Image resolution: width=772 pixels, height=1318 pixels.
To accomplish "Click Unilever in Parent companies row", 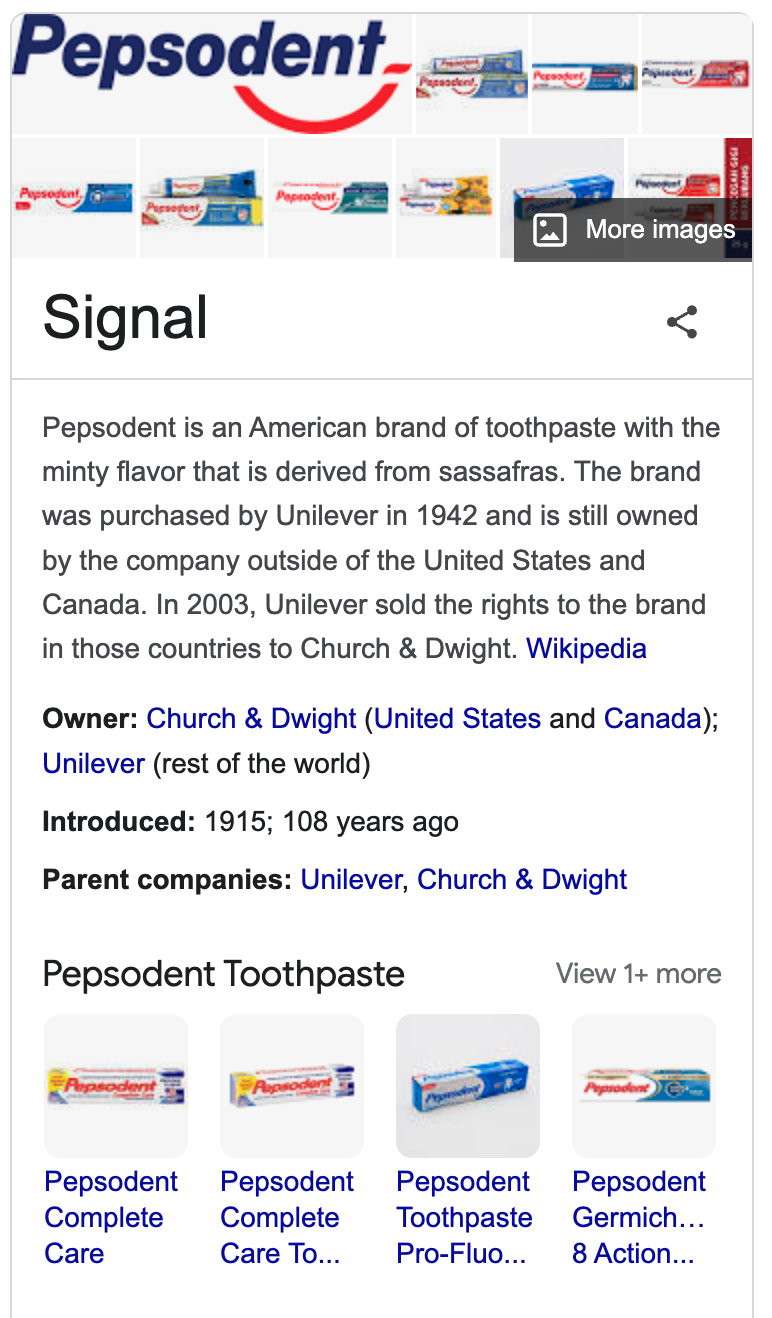I will [x=351, y=880].
